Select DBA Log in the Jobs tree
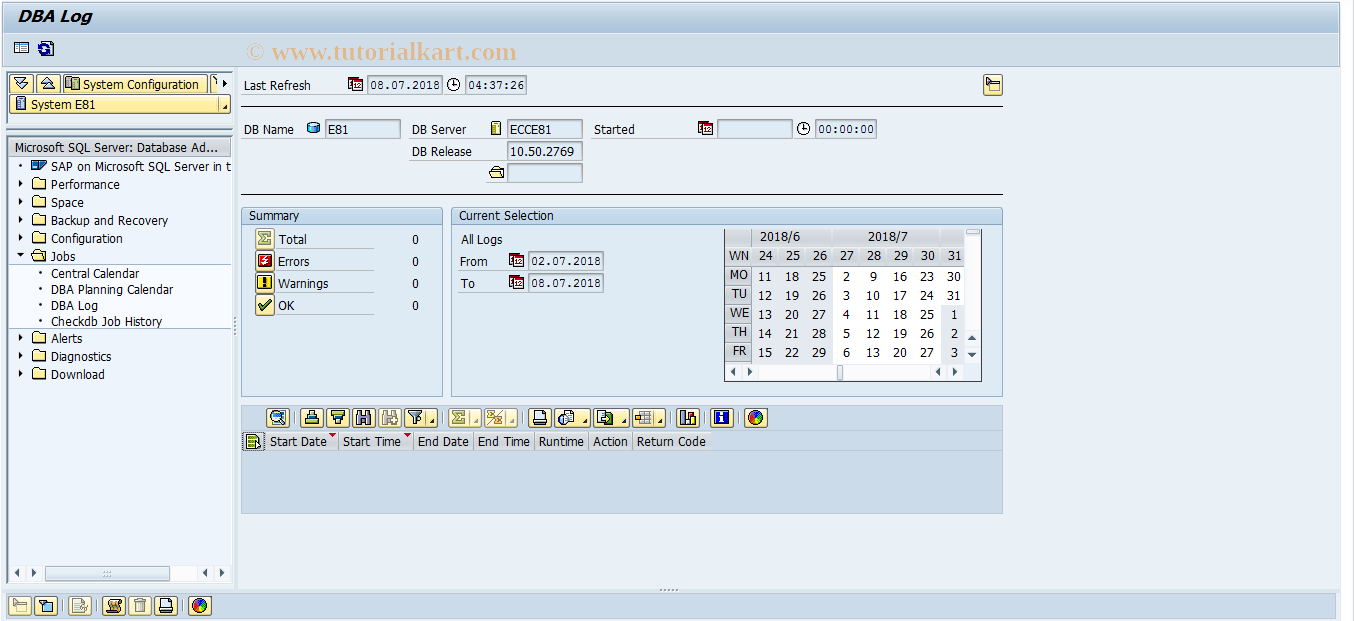 click(74, 305)
